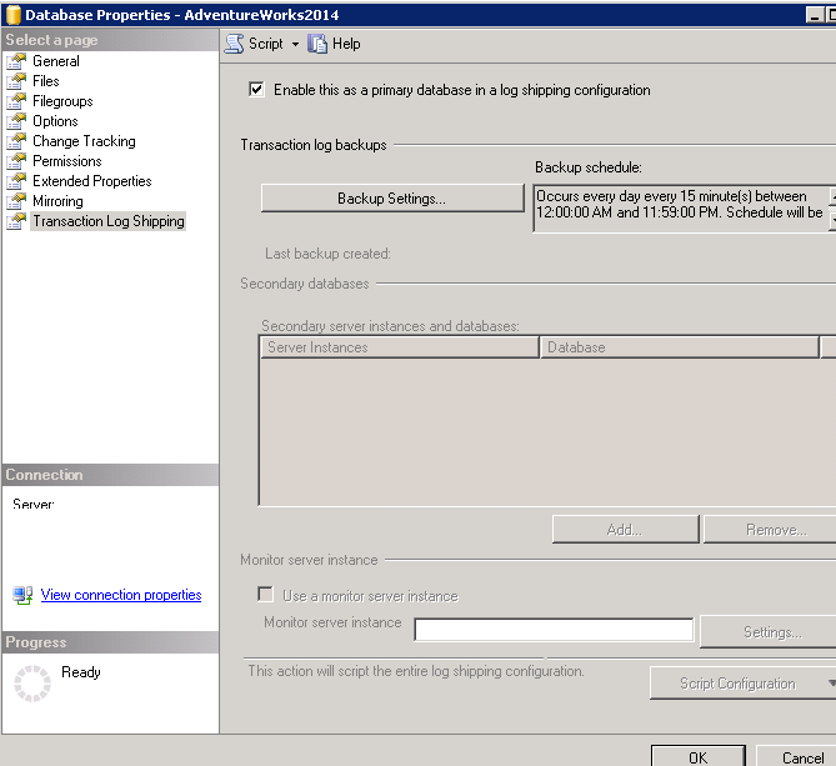Click the Filegroups page icon
Screen dimensions: 836x766
coord(16,101)
